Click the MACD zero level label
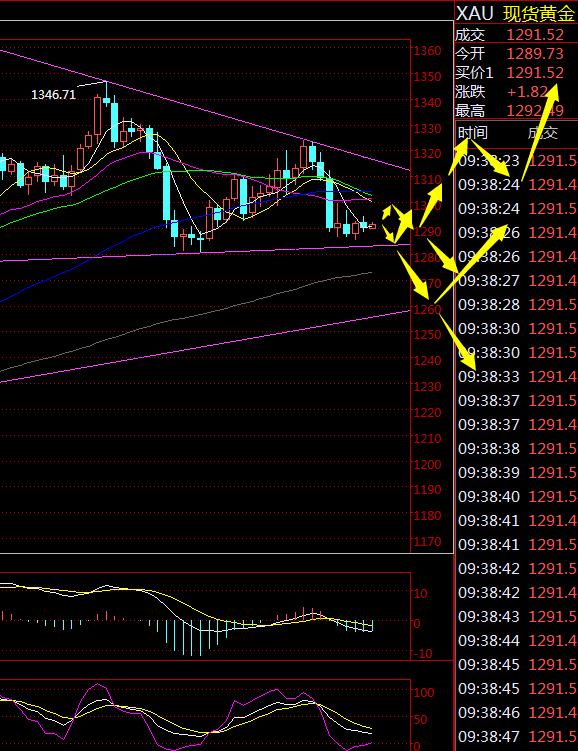Viewport: 578px width, 751px height. pyautogui.click(x=416, y=624)
